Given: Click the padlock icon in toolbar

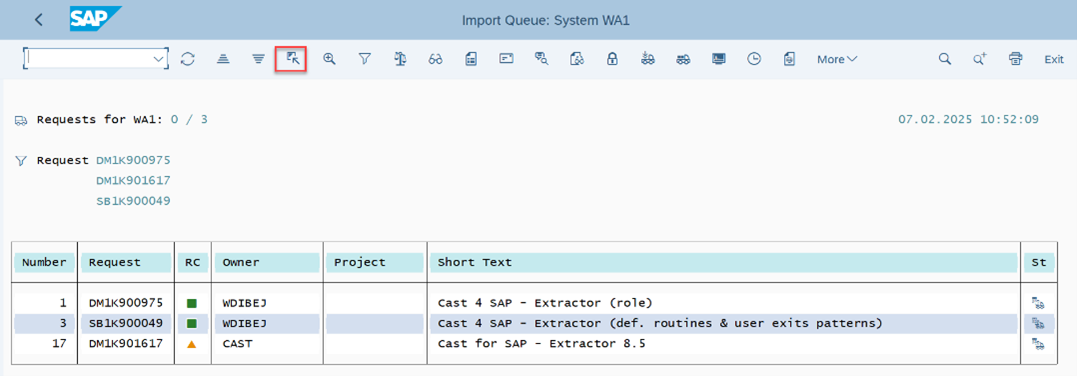Looking at the screenshot, I should (x=612, y=59).
